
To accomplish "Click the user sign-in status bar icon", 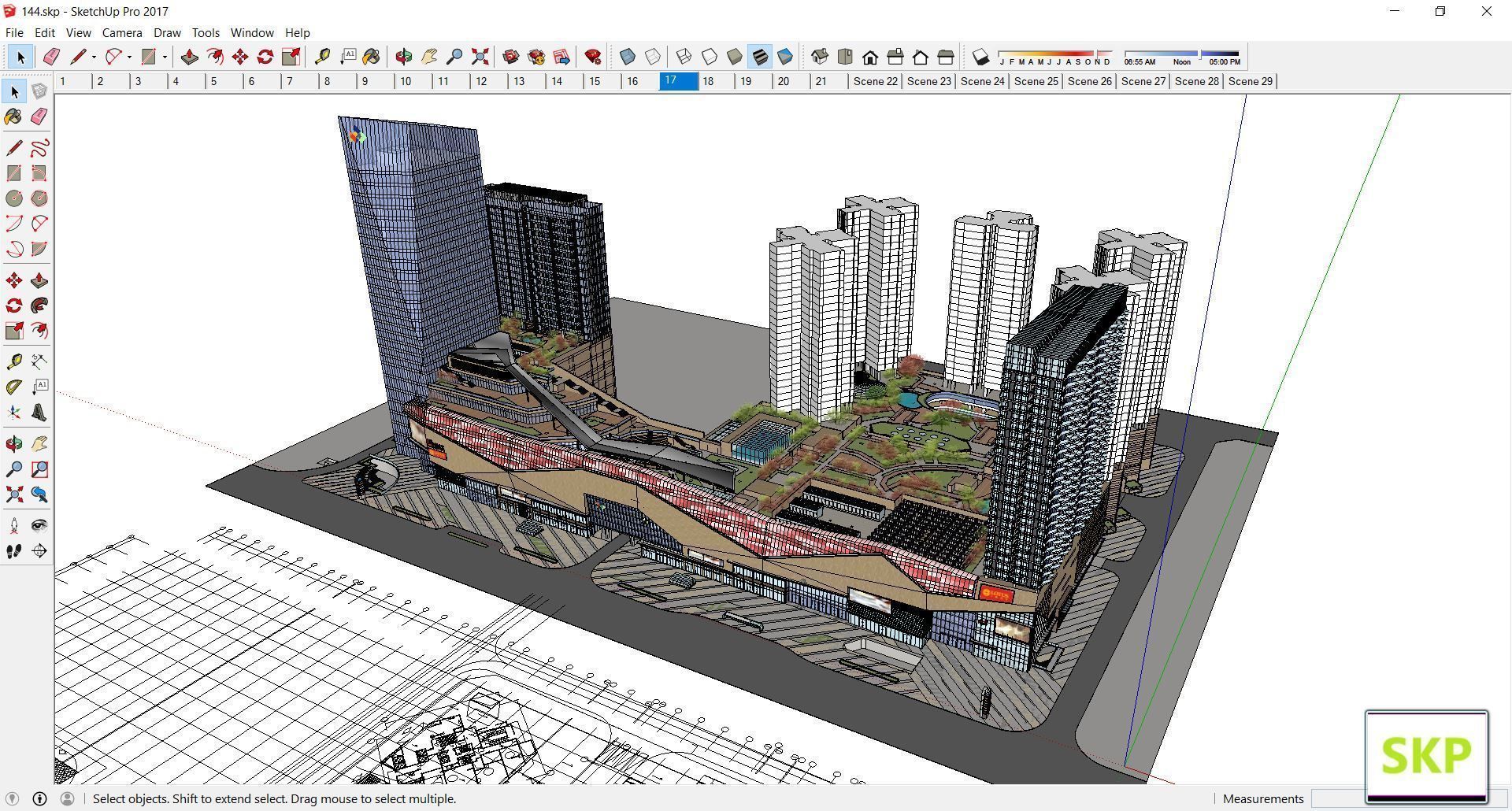I will (67, 798).
